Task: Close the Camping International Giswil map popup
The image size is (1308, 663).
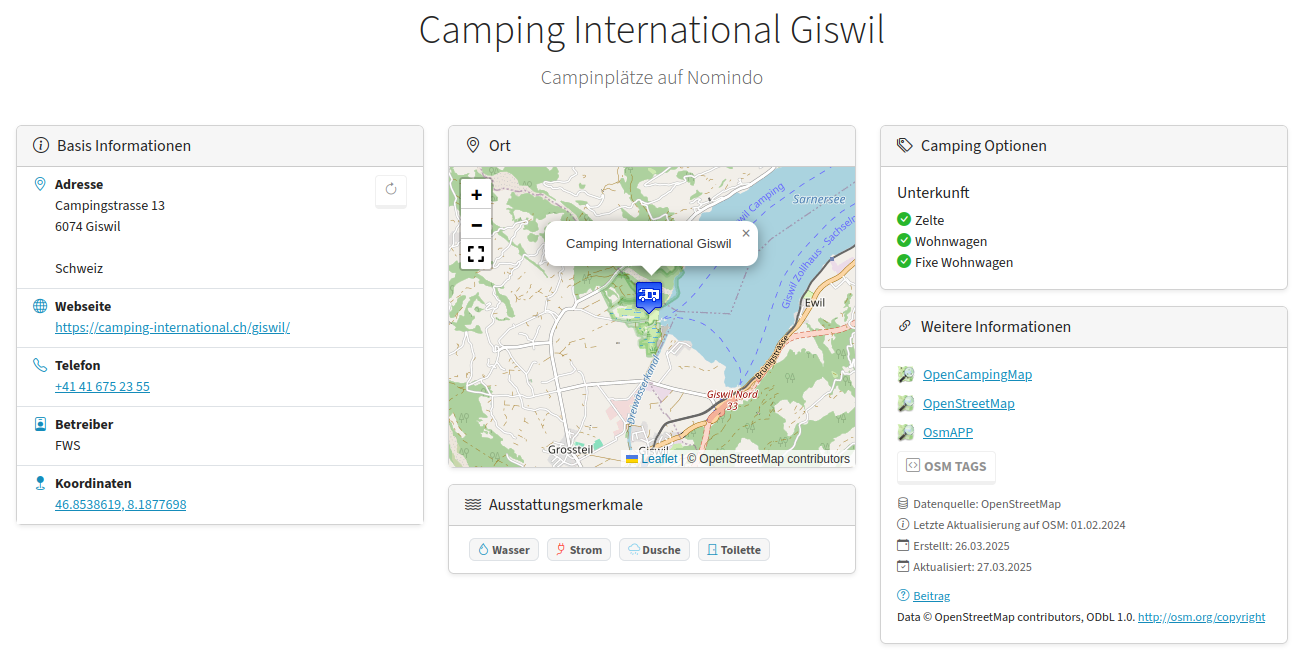Action: [745, 233]
